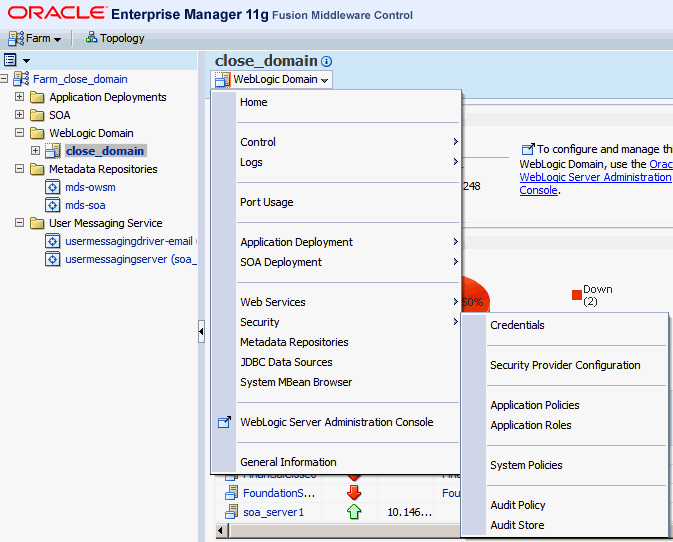Expand the SOA folder
The image size is (673, 542).
tap(19, 115)
